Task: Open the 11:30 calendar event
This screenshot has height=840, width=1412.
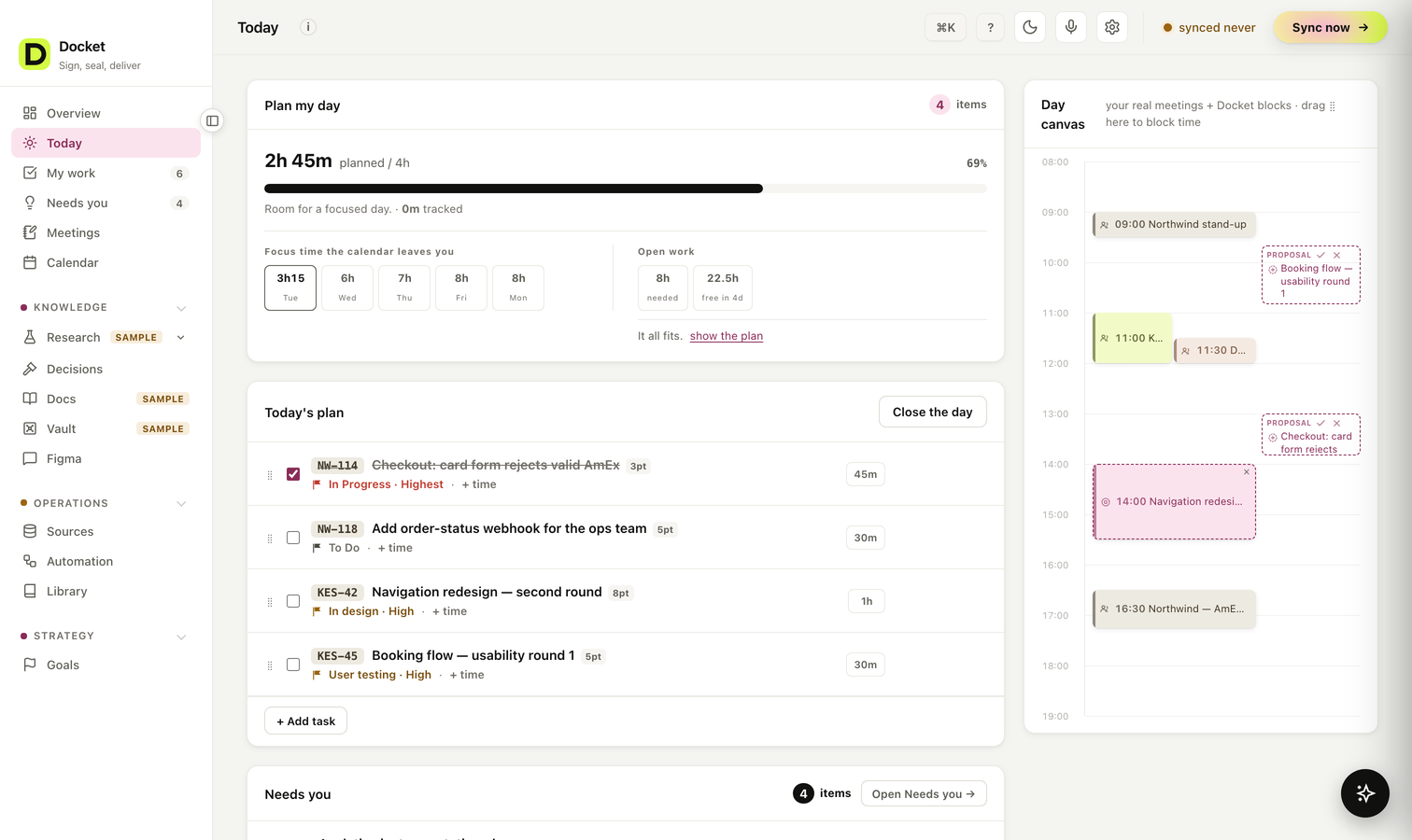Action: 1215,350
